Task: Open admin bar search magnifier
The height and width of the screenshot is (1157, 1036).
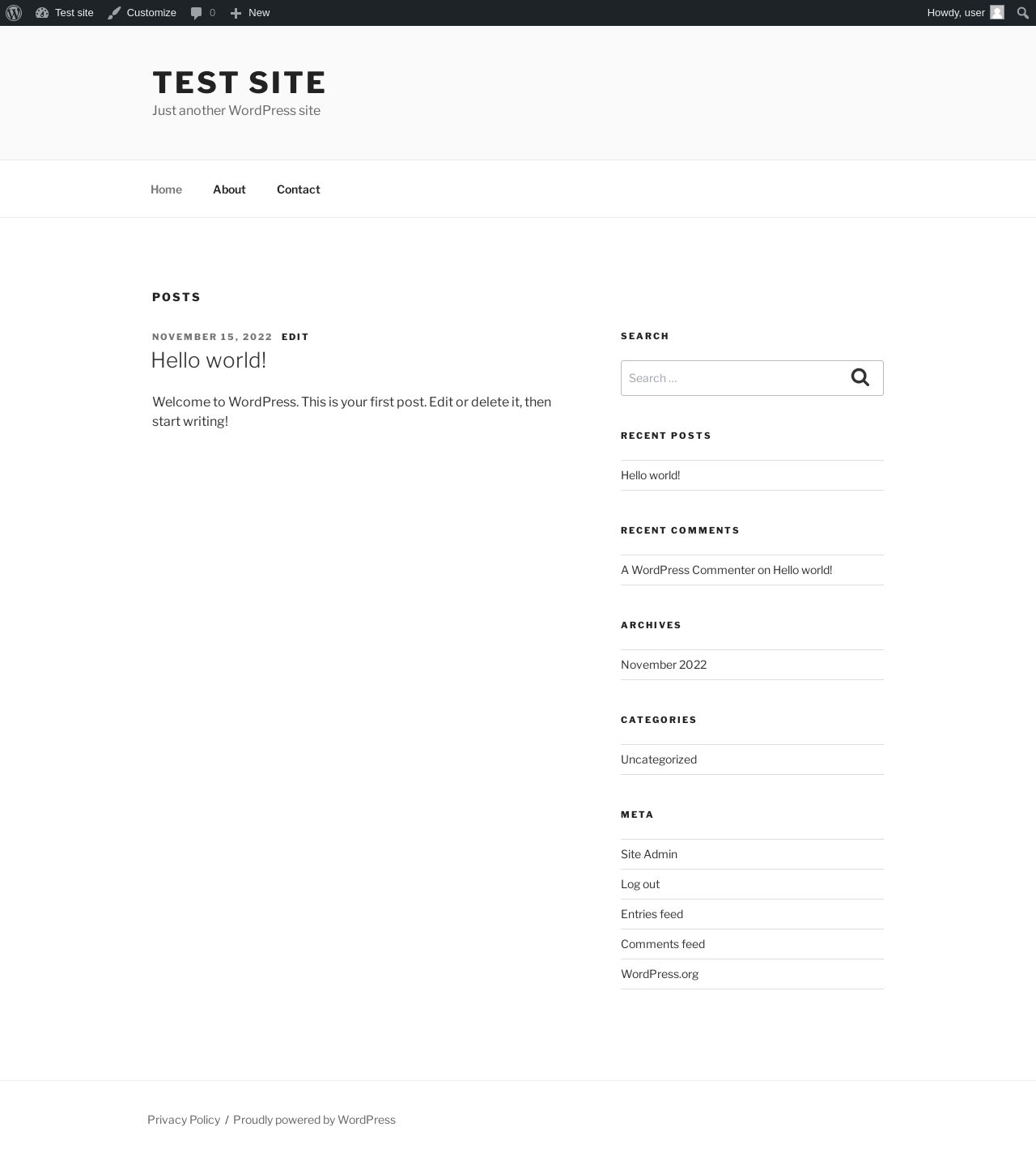Action: [x=1023, y=13]
